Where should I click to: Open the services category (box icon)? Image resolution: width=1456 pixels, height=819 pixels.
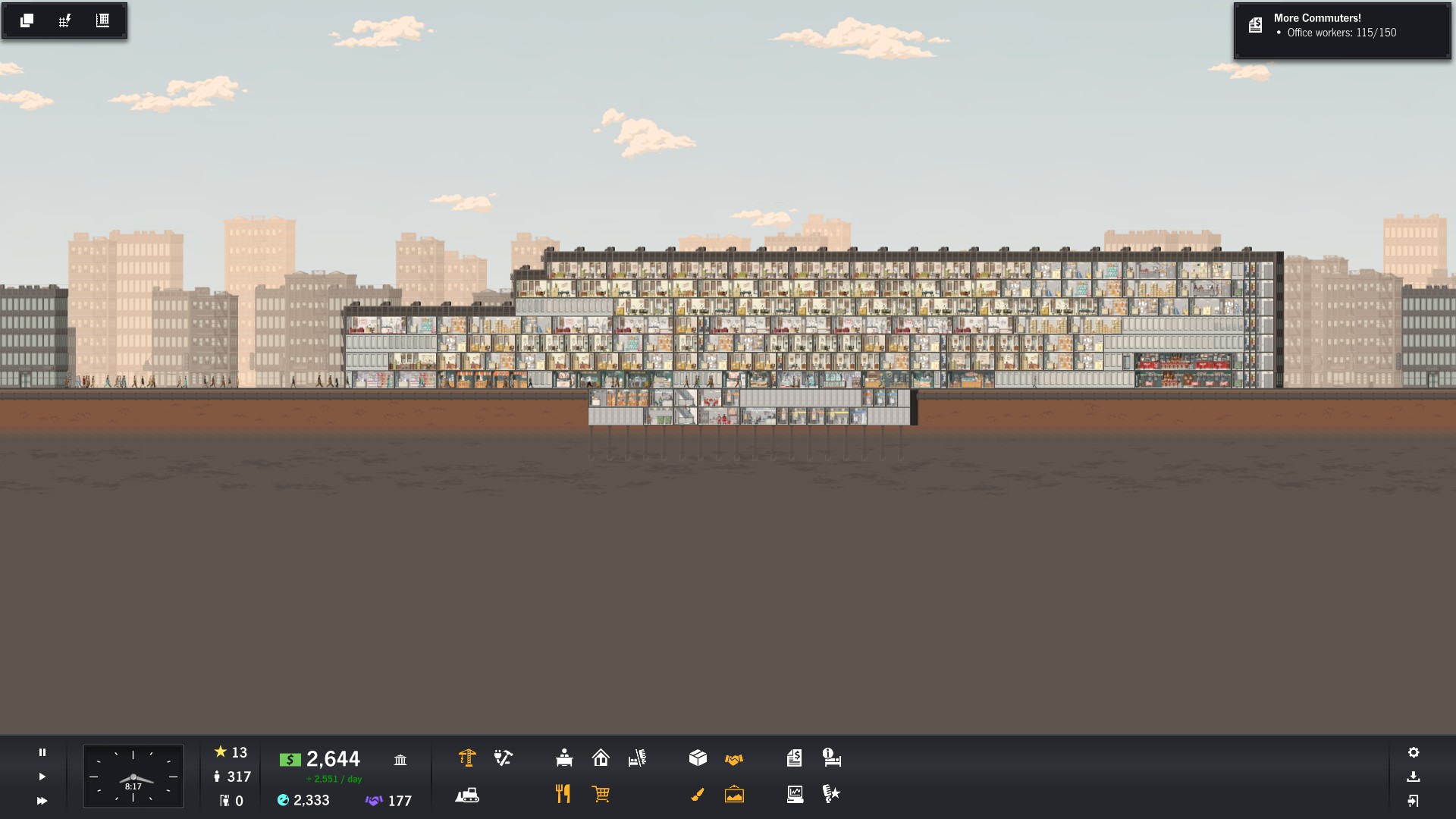[698, 758]
